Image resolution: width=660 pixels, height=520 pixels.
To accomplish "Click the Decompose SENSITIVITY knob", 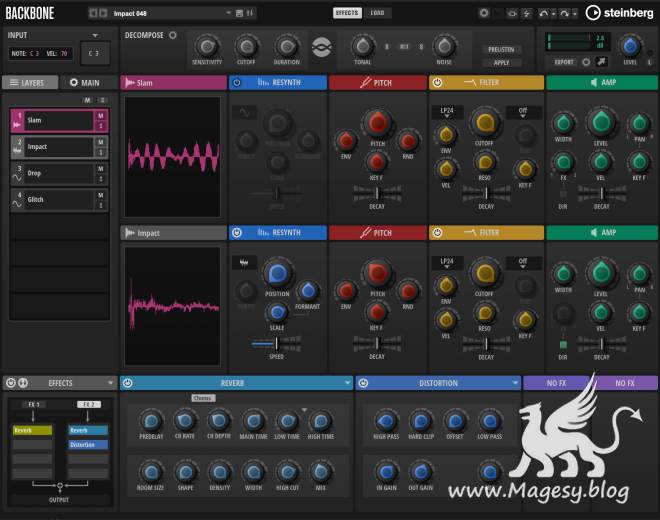I will 207,46.
